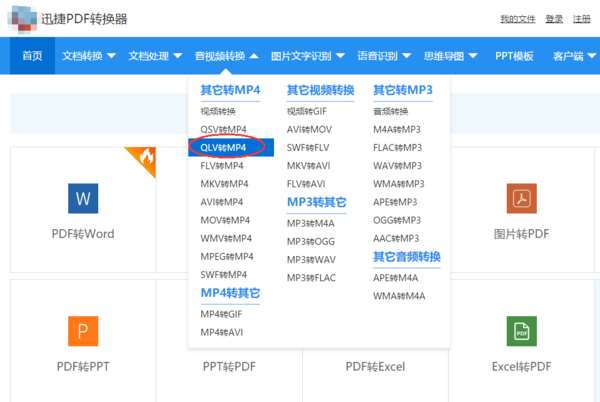The height and width of the screenshot is (402, 600).
Task: Open the PDF转PPT tool label
Action: point(83,366)
